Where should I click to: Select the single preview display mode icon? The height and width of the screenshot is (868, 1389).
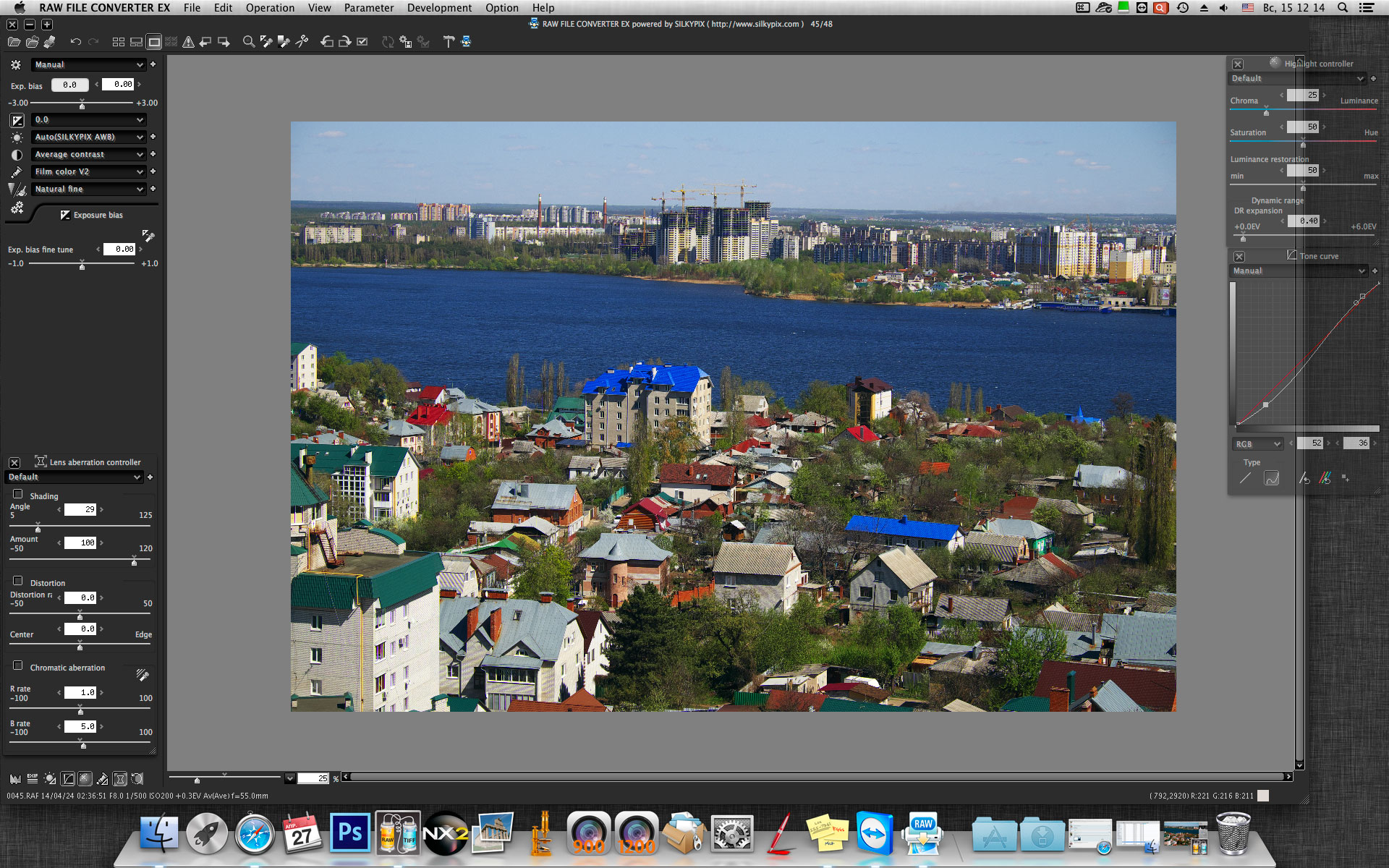(x=154, y=42)
